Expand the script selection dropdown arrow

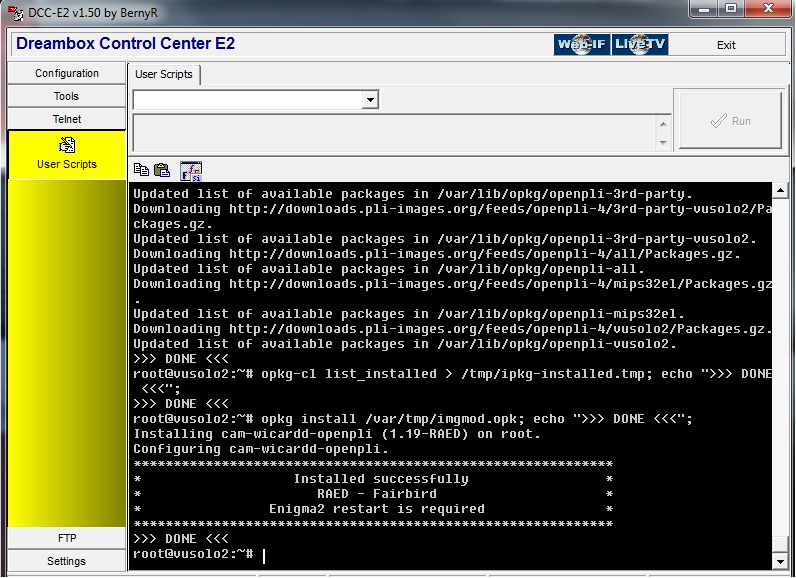tap(370, 99)
